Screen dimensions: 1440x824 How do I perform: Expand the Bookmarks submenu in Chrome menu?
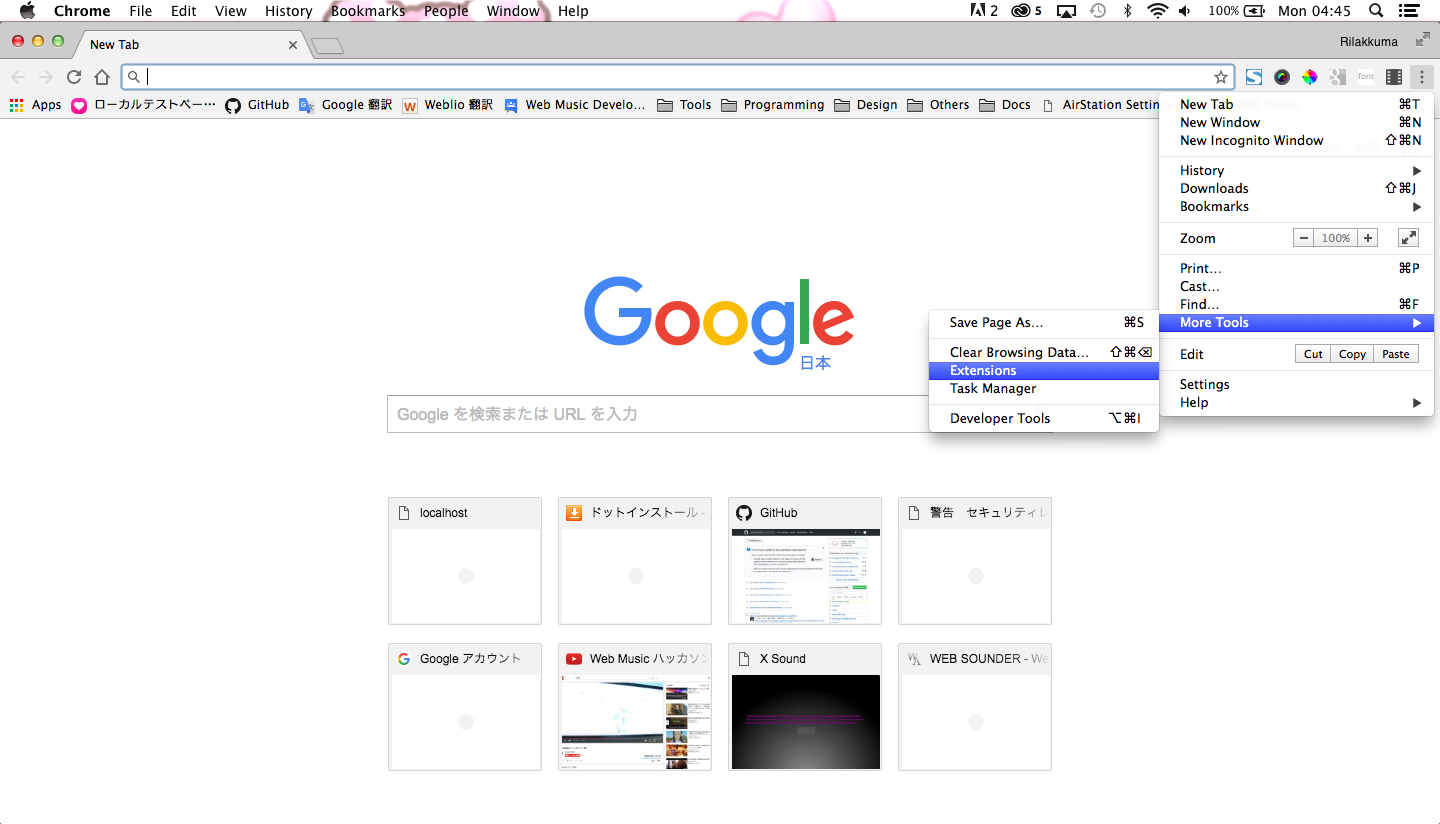[1296, 206]
